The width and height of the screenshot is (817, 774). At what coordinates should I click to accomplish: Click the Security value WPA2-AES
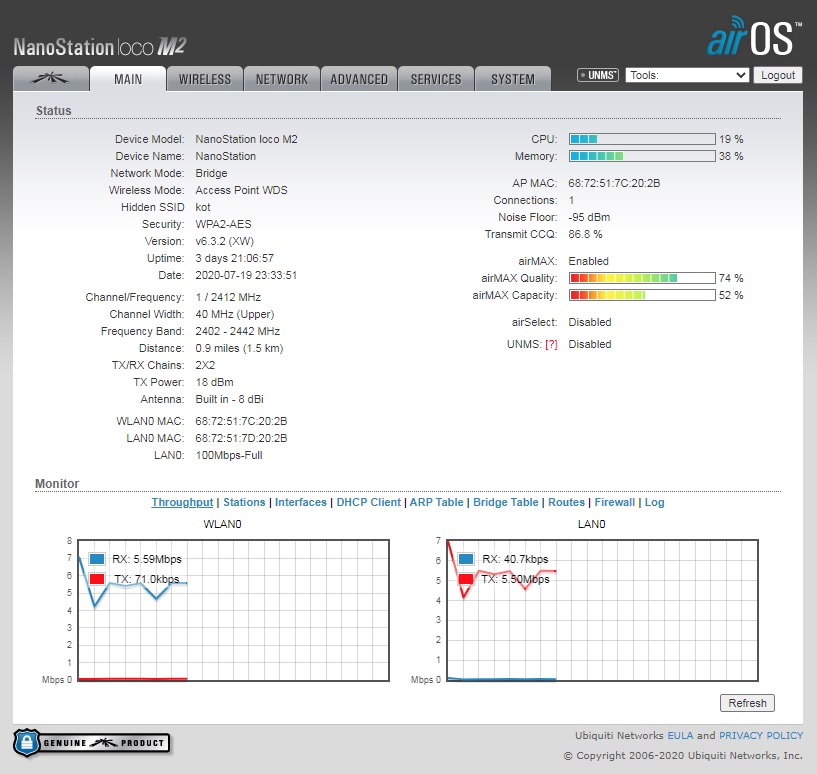pyautogui.click(x=223, y=224)
